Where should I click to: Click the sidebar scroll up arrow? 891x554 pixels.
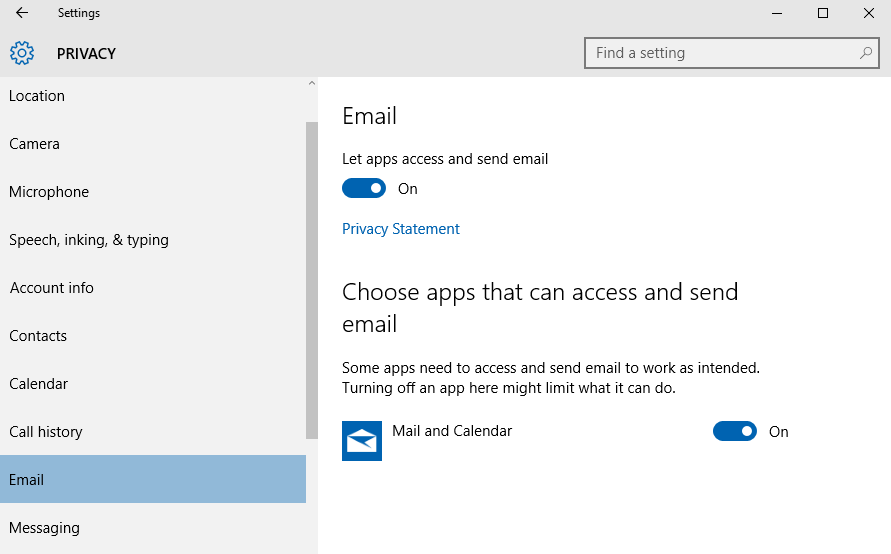pyautogui.click(x=311, y=83)
